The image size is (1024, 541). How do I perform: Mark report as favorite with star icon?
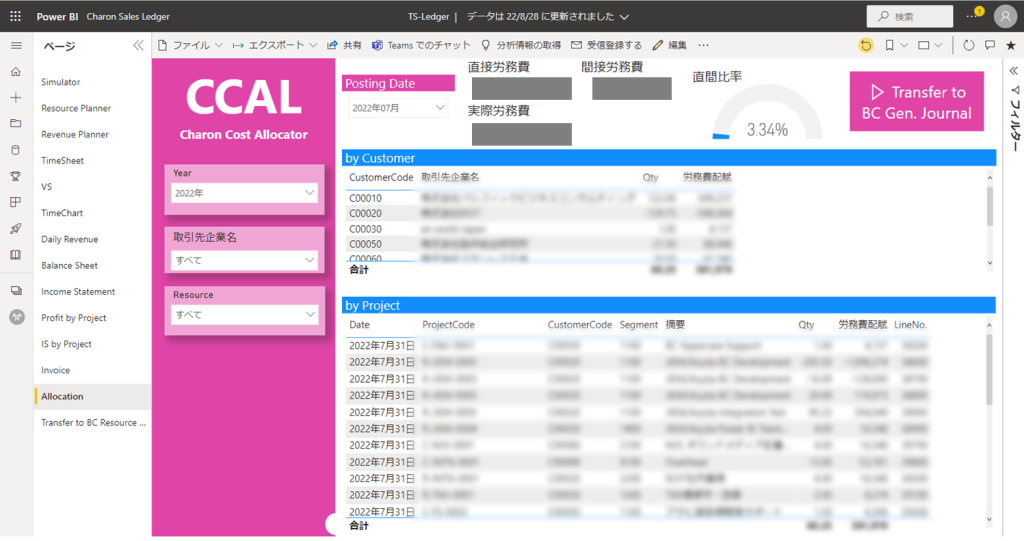[1011, 45]
